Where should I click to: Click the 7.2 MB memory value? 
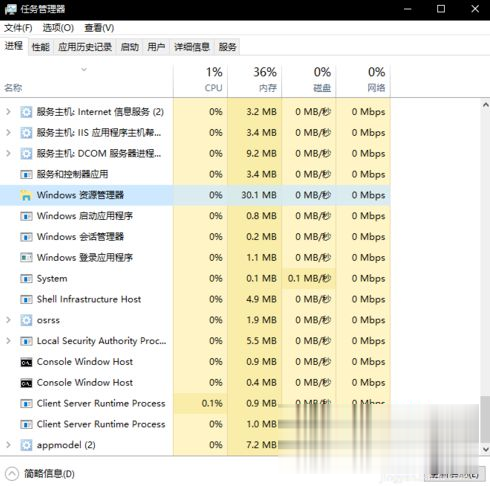tap(262, 445)
